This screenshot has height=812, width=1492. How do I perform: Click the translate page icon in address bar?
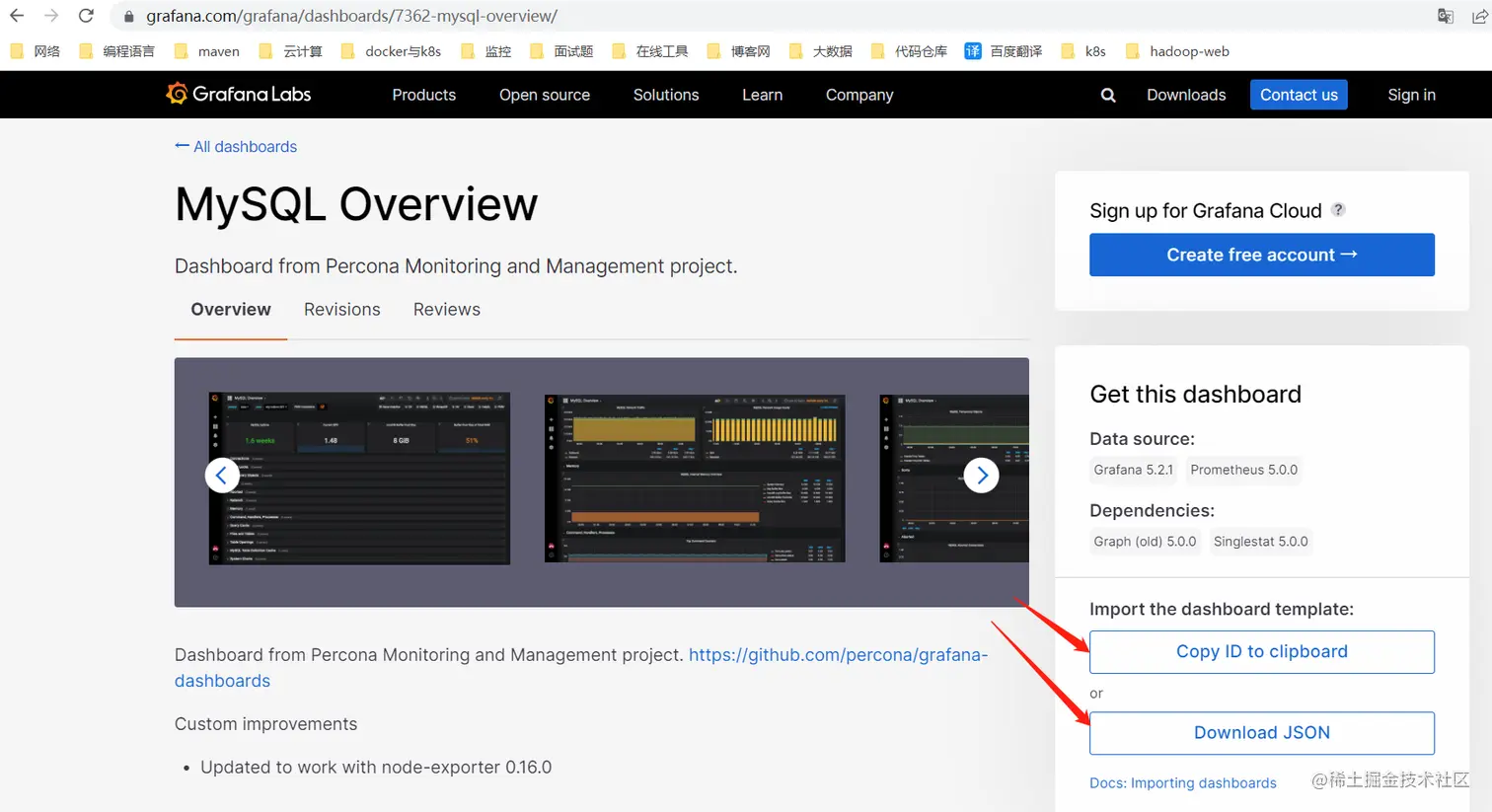pyautogui.click(x=1446, y=16)
